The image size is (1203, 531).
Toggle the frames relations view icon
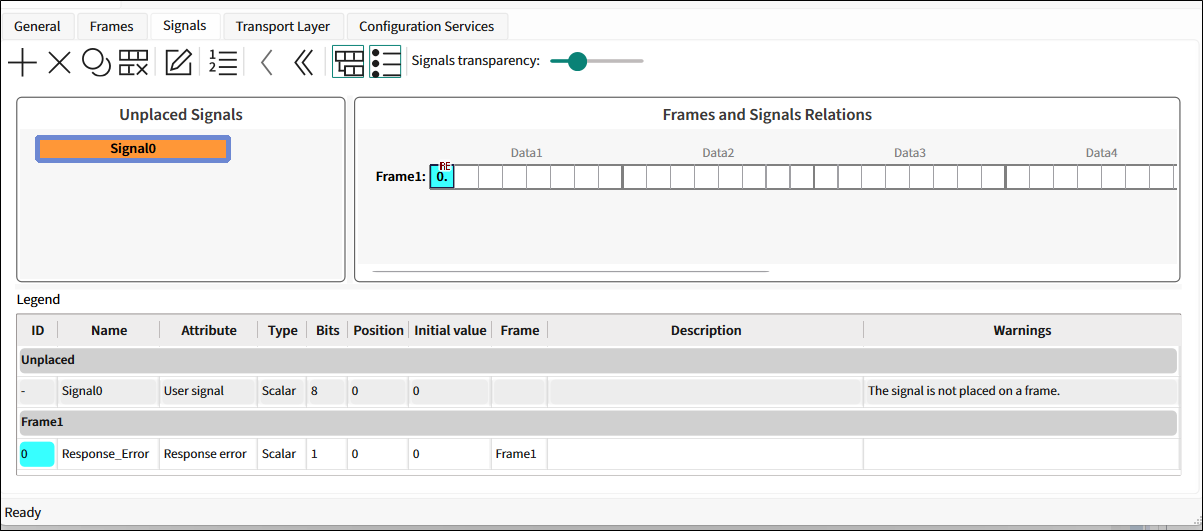tap(349, 62)
